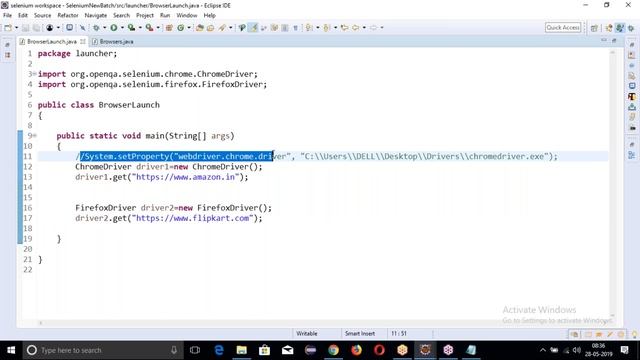The image size is (640, 360).
Task: Click the Save All toolbar icon
Action: tap(36, 28)
